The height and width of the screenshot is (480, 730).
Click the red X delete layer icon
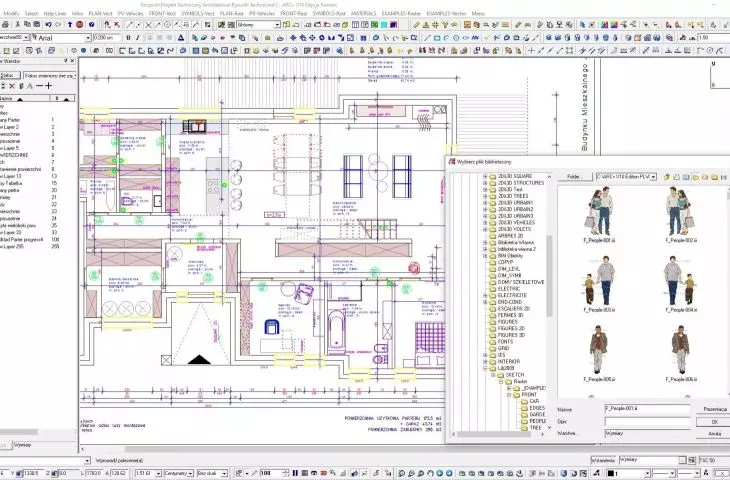(12, 86)
